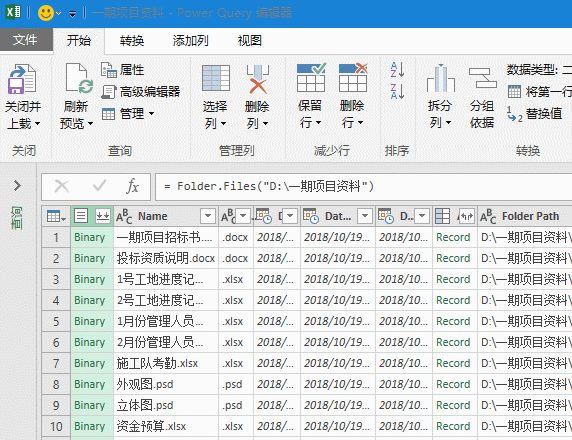Open the Name column filter dropdown

click(x=208, y=216)
